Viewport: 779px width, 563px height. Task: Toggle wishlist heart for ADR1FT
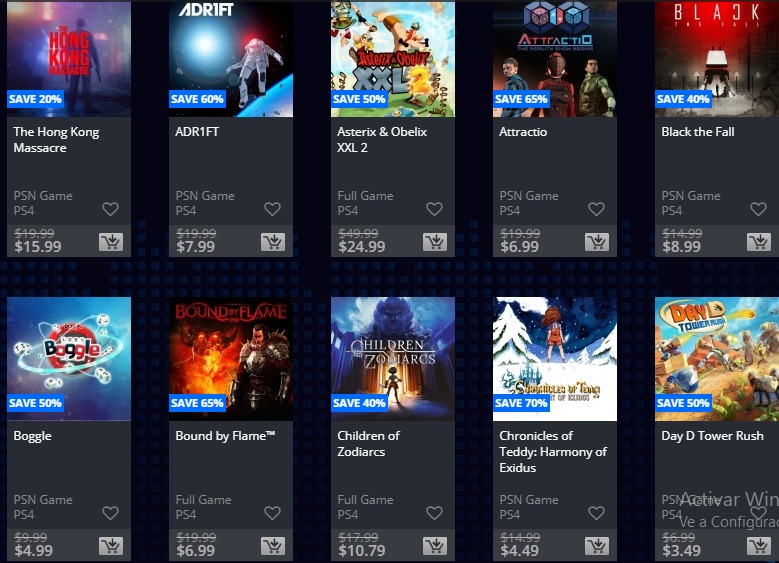[x=272, y=209]
